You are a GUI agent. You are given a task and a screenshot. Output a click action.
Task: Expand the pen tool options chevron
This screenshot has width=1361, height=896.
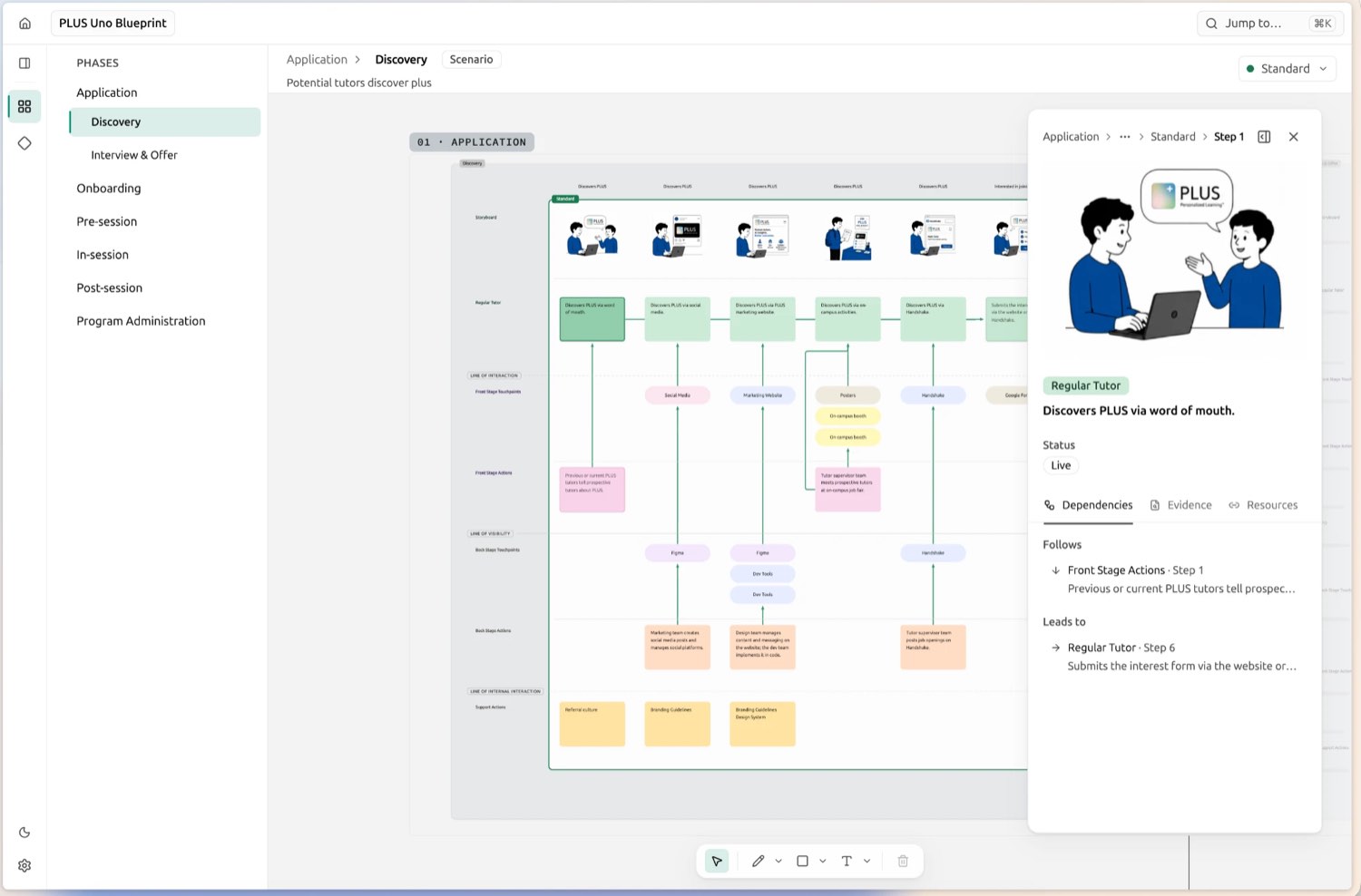pyautogui.click(x=778, y=861)
